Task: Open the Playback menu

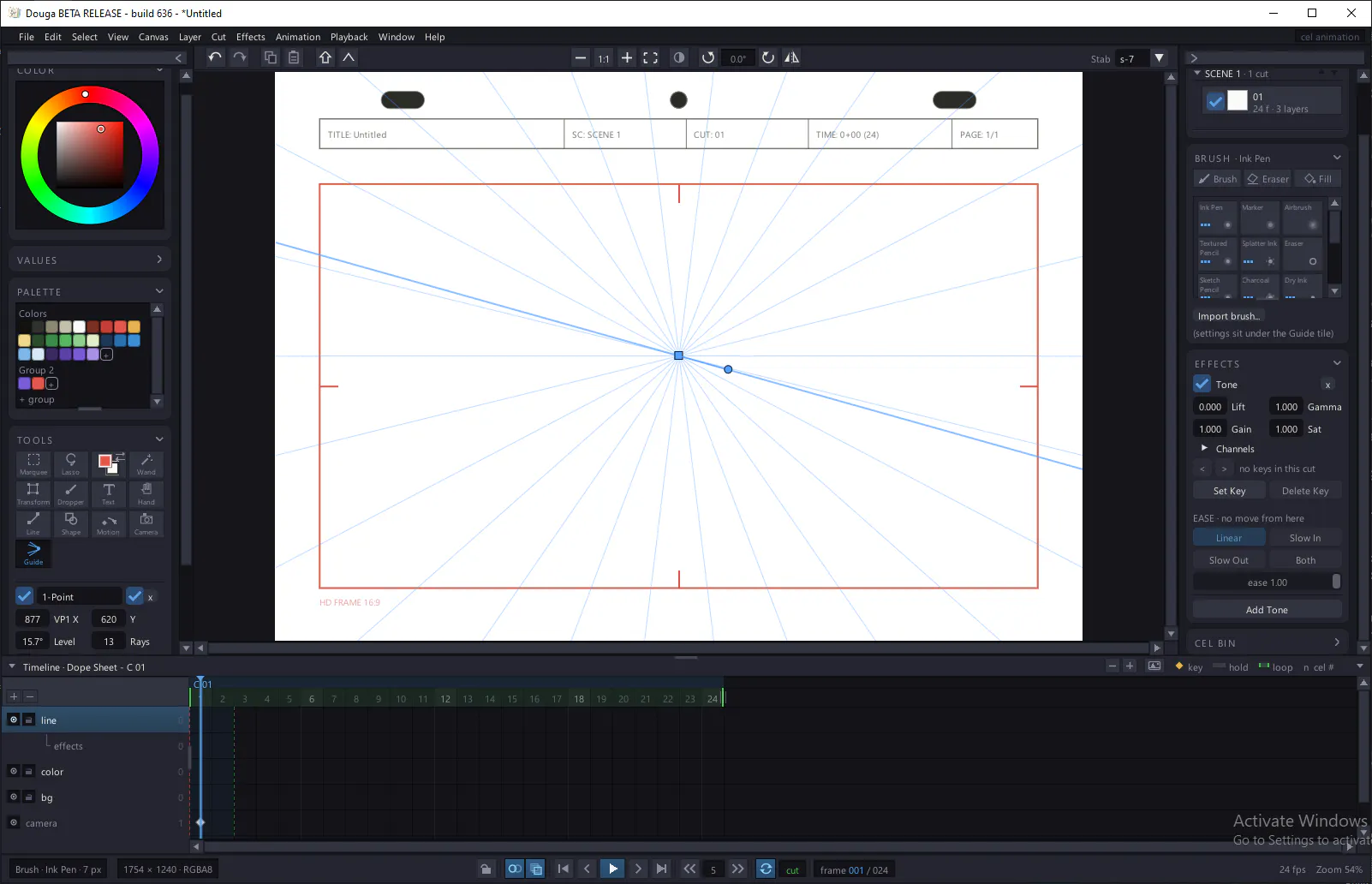Action: 349,37
